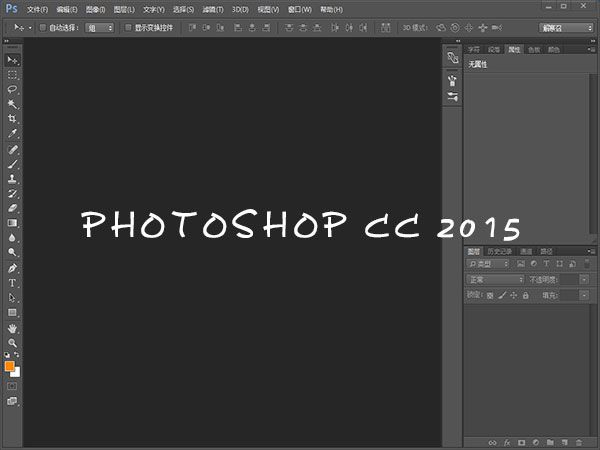Open the blend mode 正常 dropdown
Viewport: 600px width, 450px height.
coord(495,280)
